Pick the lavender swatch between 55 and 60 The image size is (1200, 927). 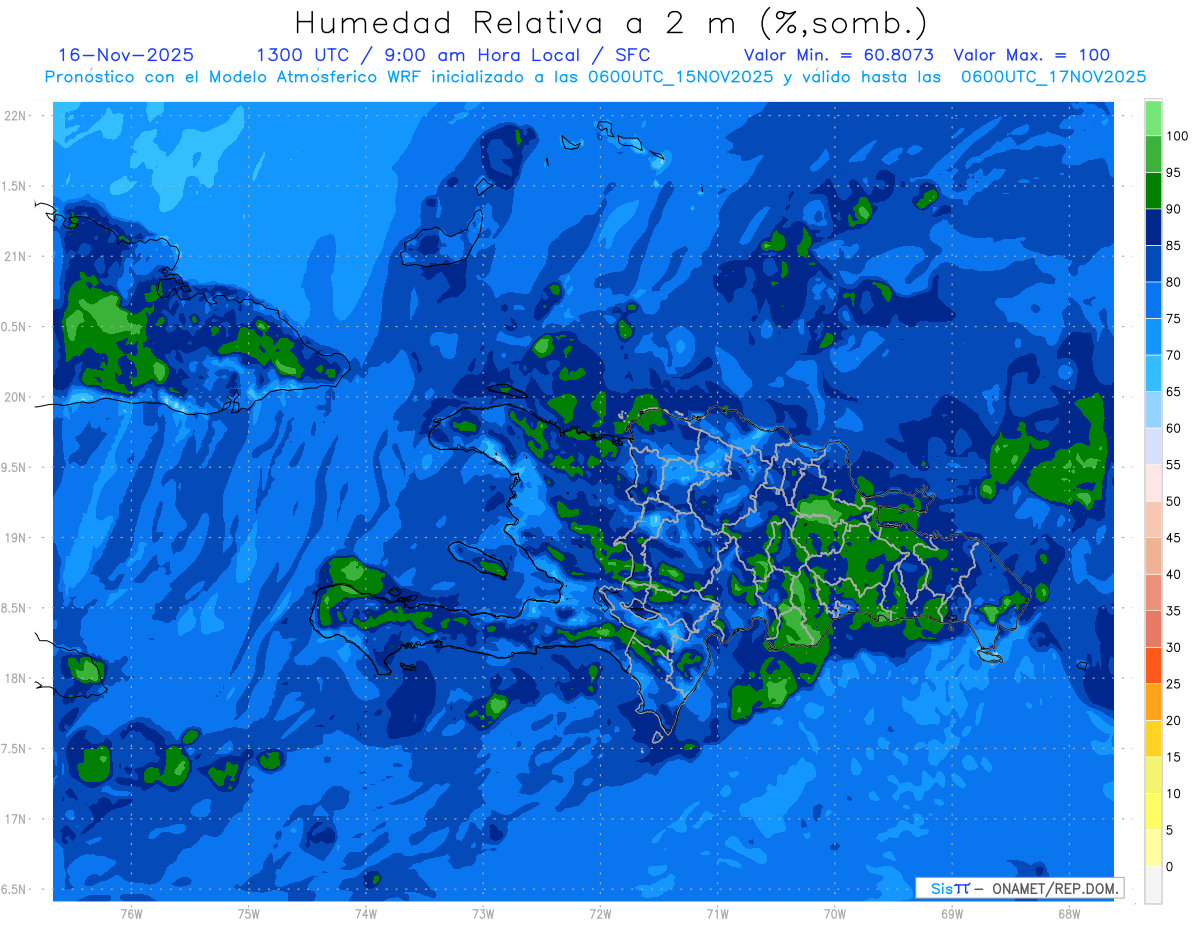tap(1153, 446)
